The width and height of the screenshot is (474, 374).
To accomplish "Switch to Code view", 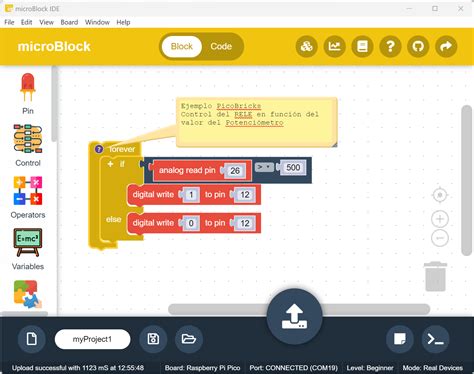I will (x=221, y=46).
